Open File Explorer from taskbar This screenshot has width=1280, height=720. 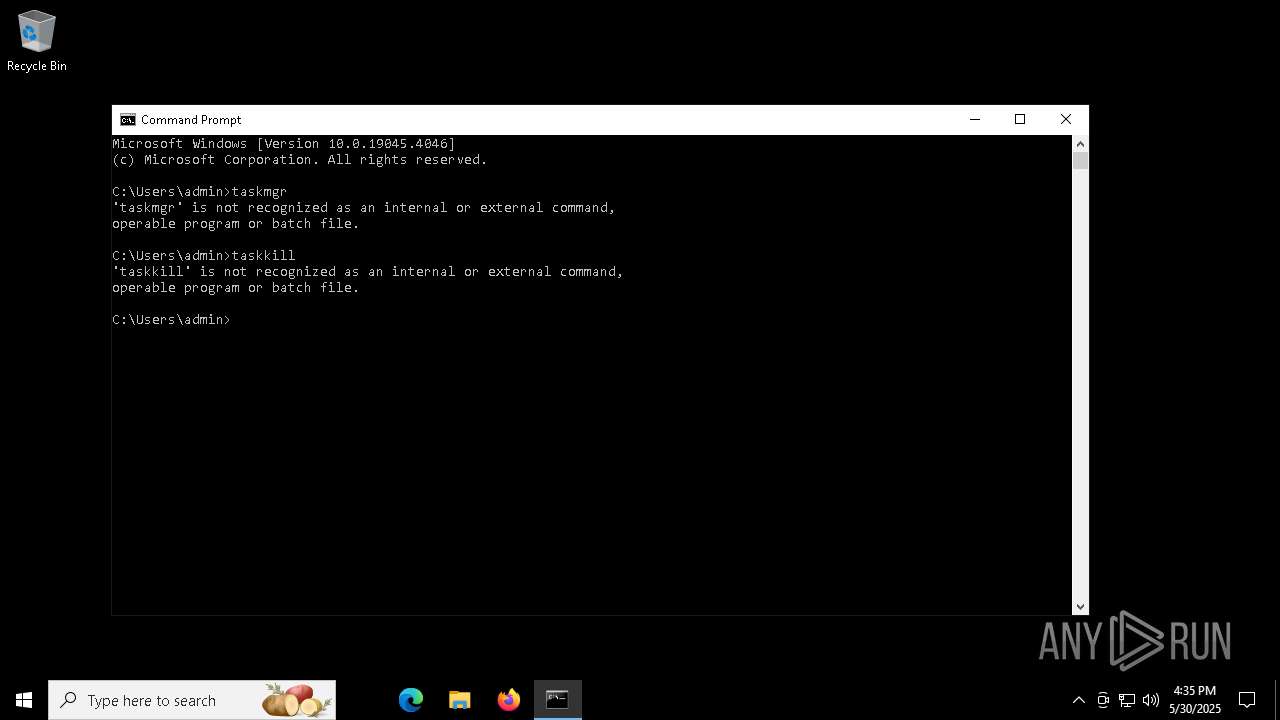click(x=460, y=700)
